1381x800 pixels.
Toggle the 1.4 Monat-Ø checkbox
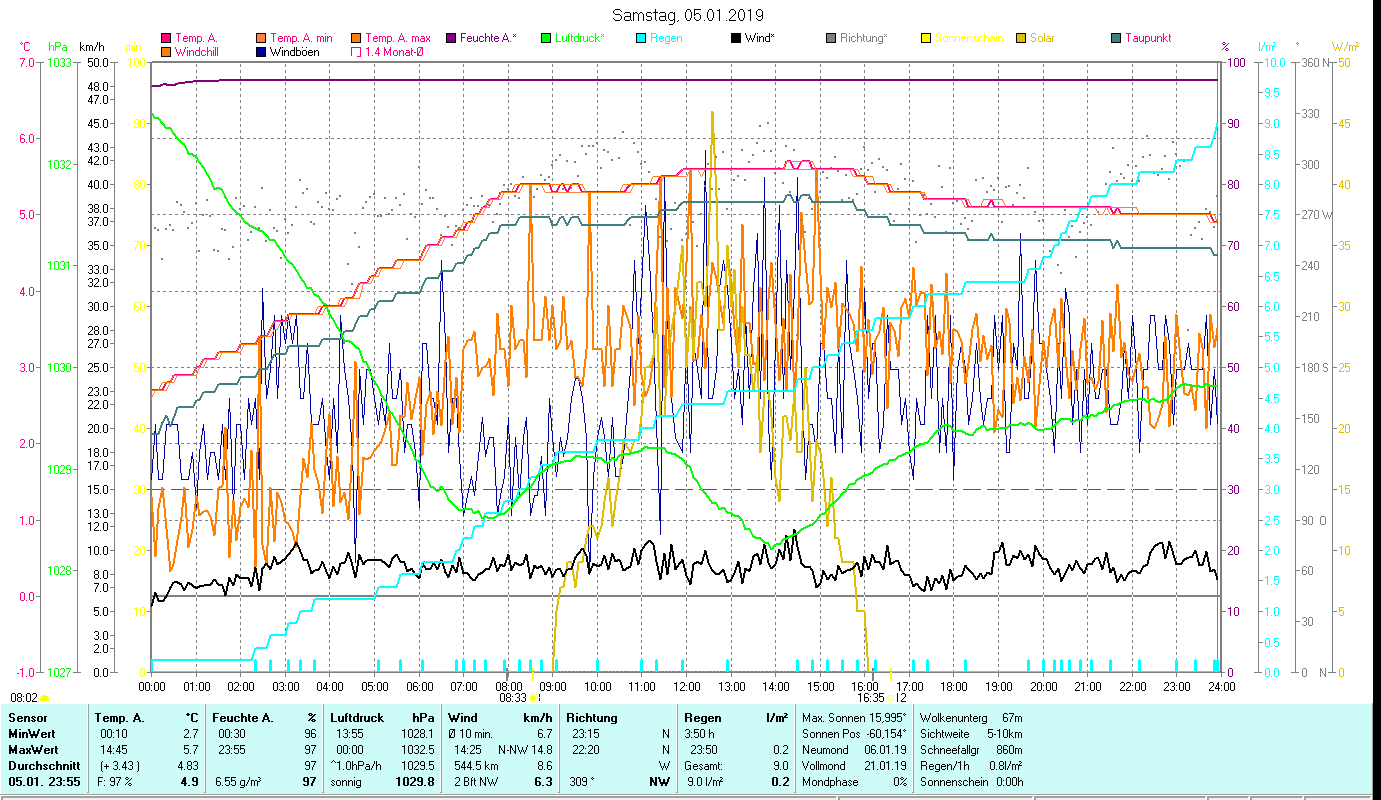pos(356,52)
